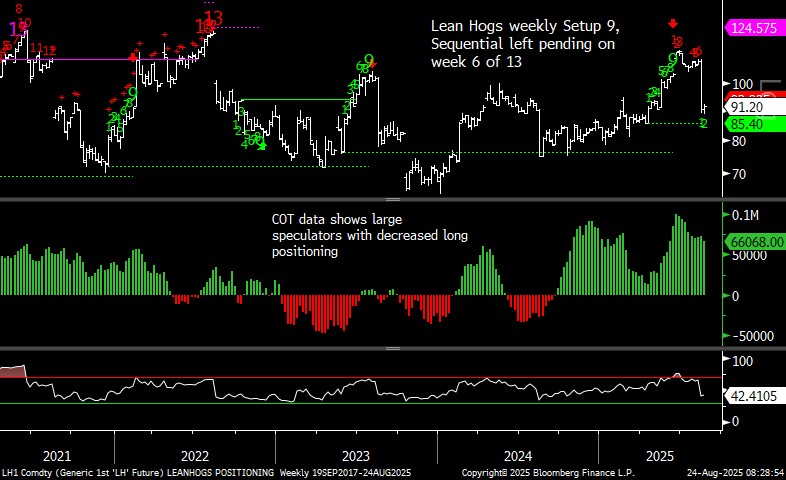This screenshot has width=786, height=480.
Task: Click the 2023 label on the time axis
Action: pyautogui.click(x=357, y=453)
